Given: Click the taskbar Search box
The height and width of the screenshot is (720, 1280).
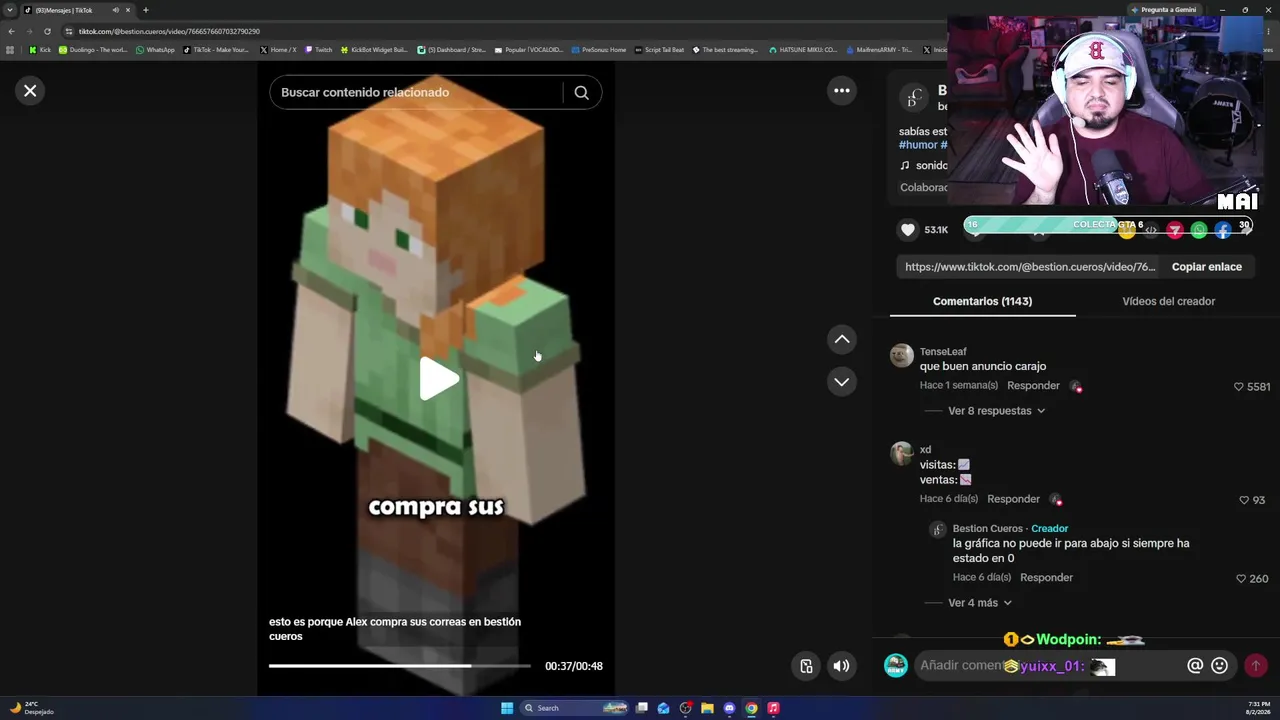Looking at the screenshot, I should [576, 708].
